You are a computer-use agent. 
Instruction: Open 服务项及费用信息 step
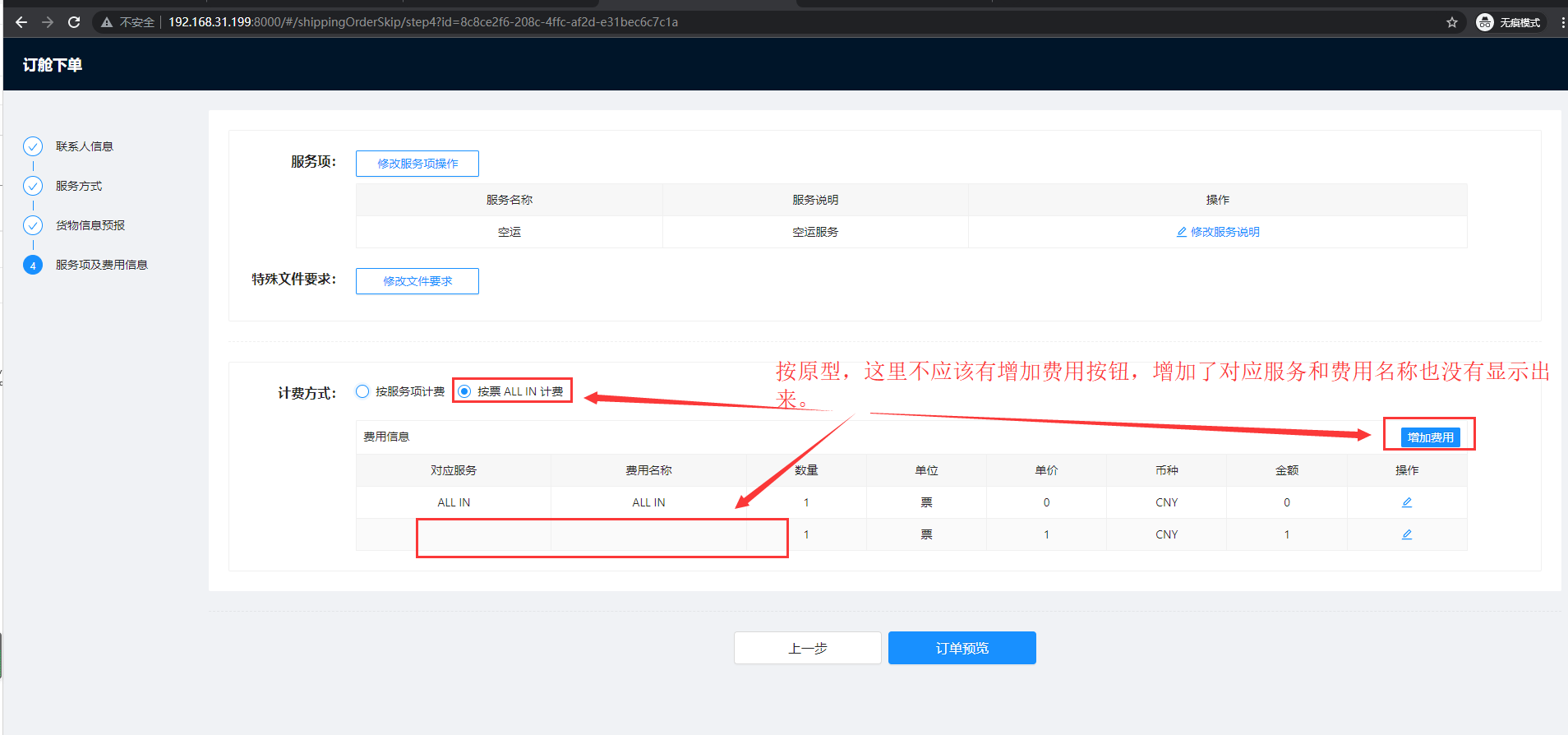[101, 265]
